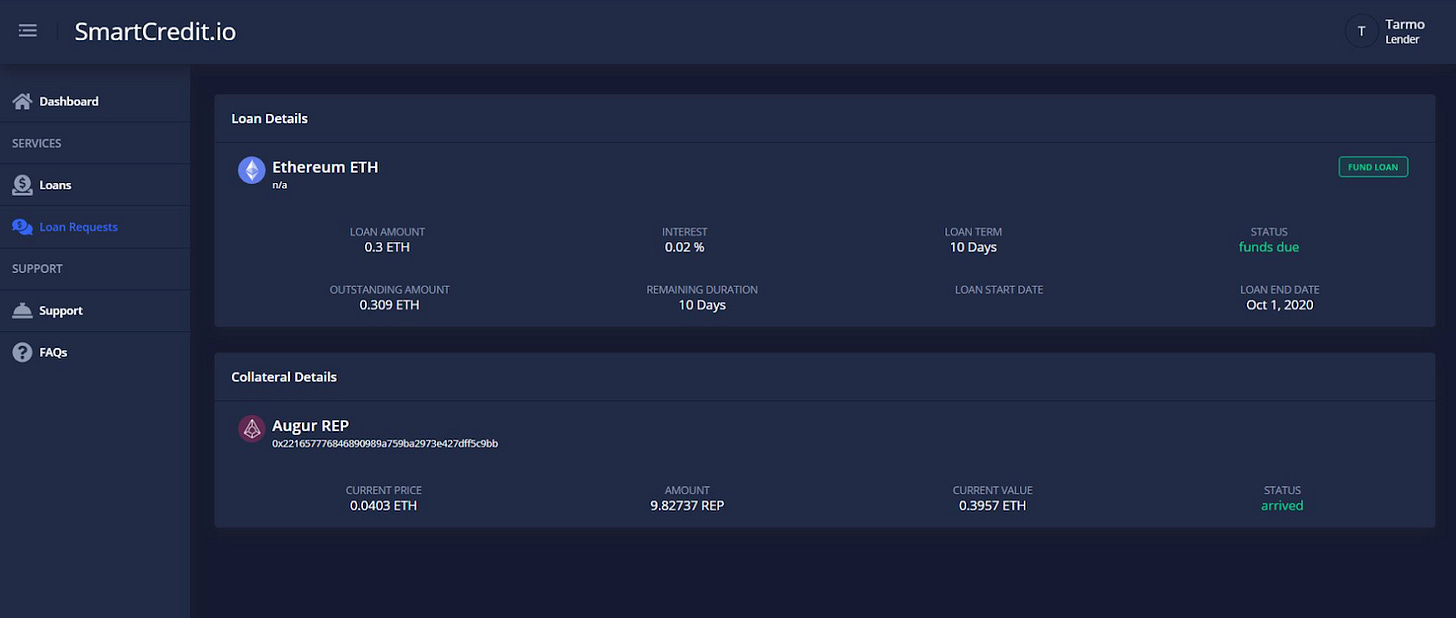The width and height of the screenshot is (1456, 618).
Task: Click the Loans money bag icon
Action: [22, 185]
